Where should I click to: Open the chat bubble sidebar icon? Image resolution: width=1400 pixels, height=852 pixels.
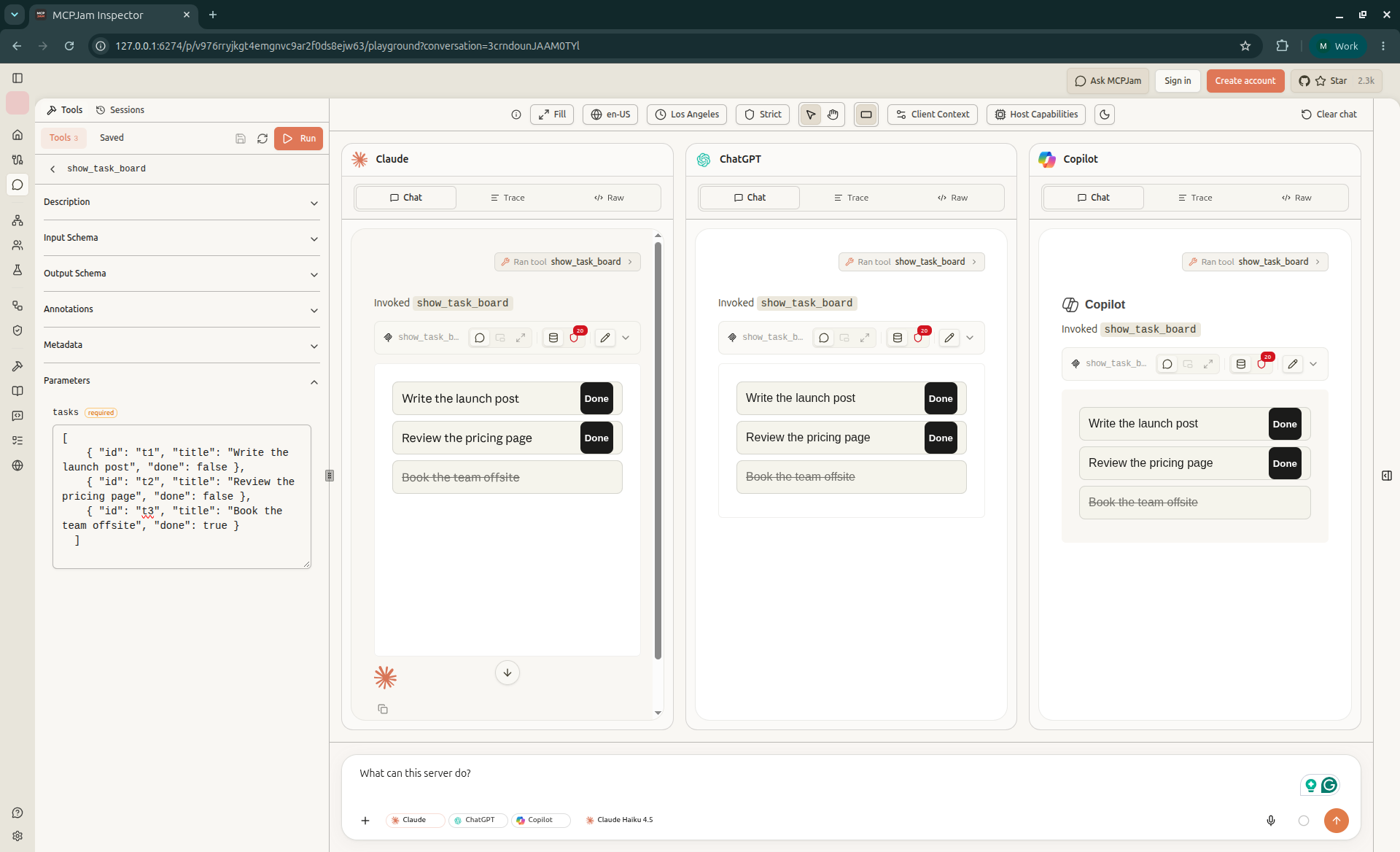click(17, 185)
